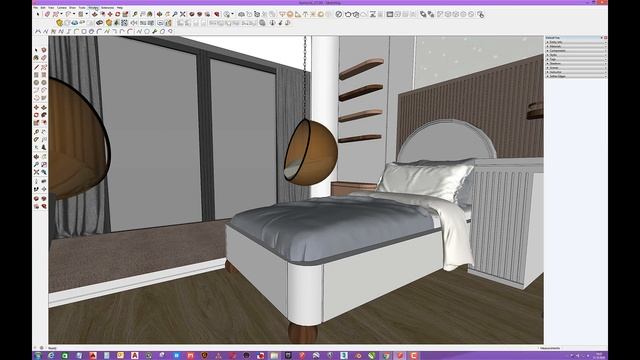Choose the Freehand tool in left toolbar
This screenshot has width=640, height=360.
click(x=44, y=67)
